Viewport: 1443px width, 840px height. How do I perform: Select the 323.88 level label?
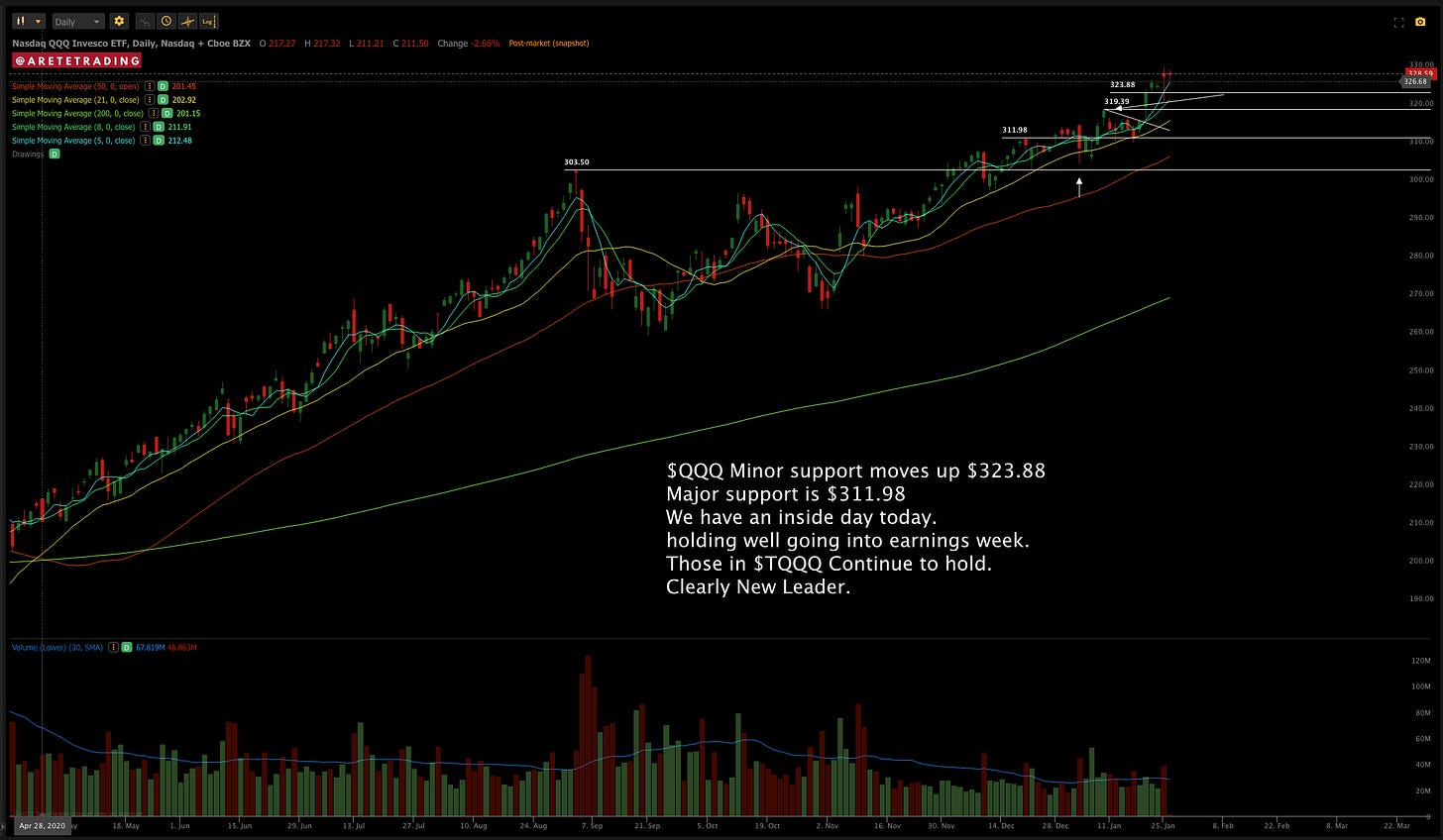(x=1123, y=85)
